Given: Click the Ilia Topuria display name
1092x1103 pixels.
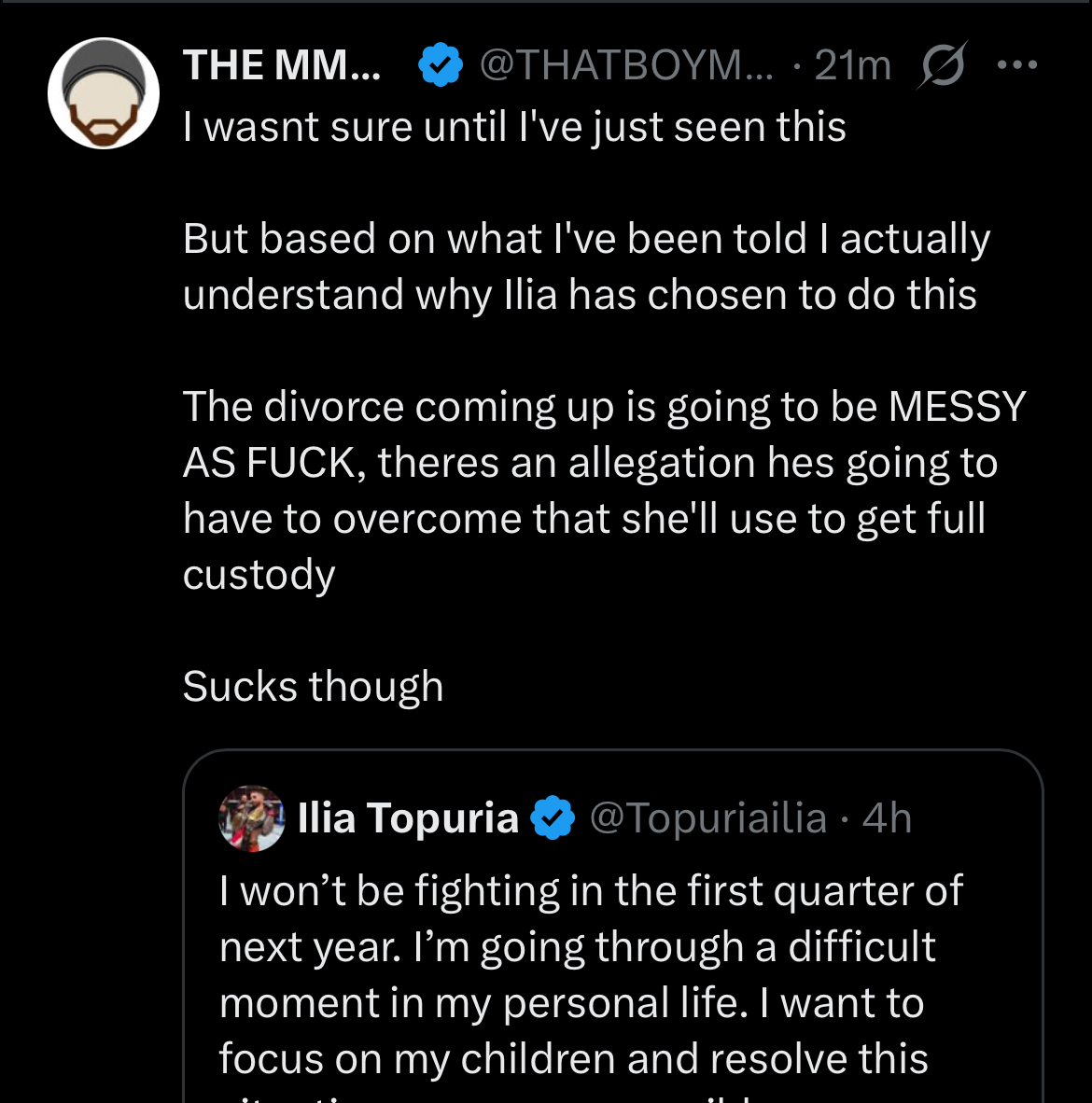Looking at the screenshot, I should 408,818.
